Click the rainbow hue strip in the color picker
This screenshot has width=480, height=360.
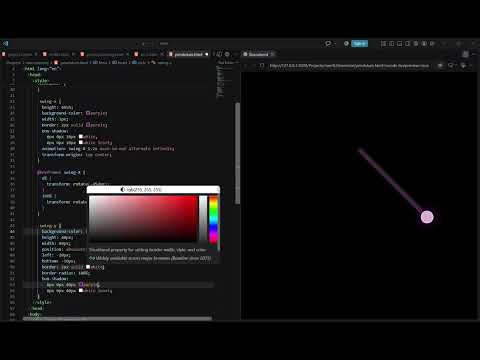213,219
